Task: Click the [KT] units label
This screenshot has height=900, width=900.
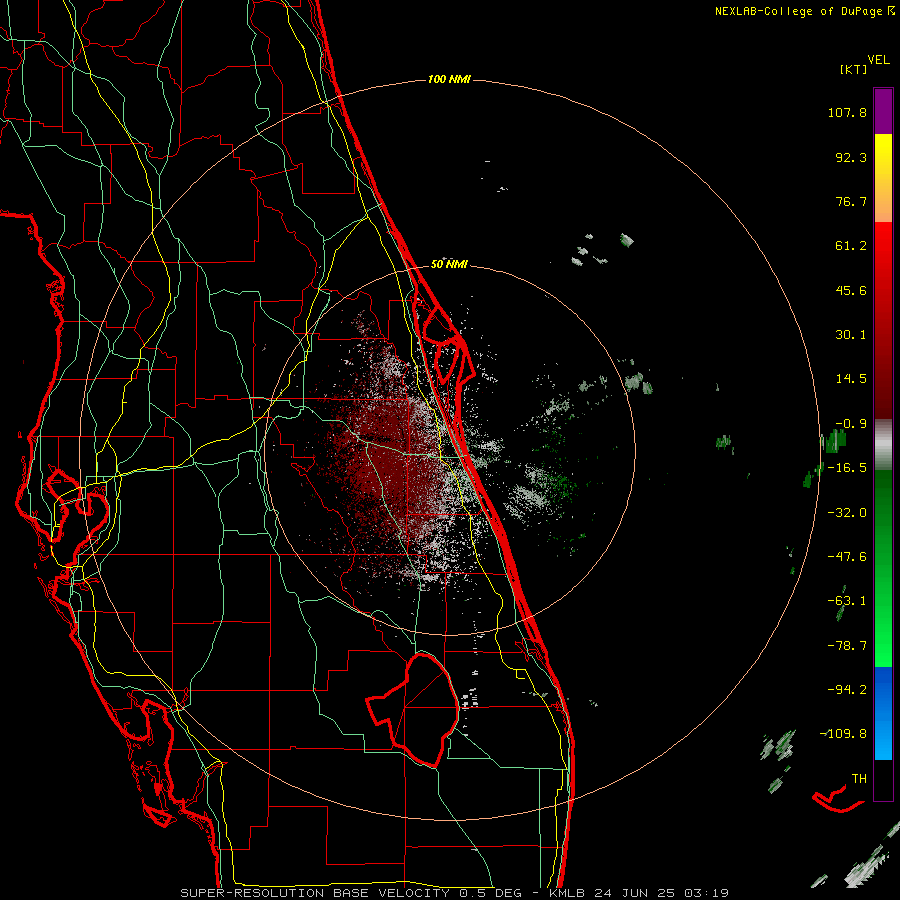Action: [x=854, y=70]
